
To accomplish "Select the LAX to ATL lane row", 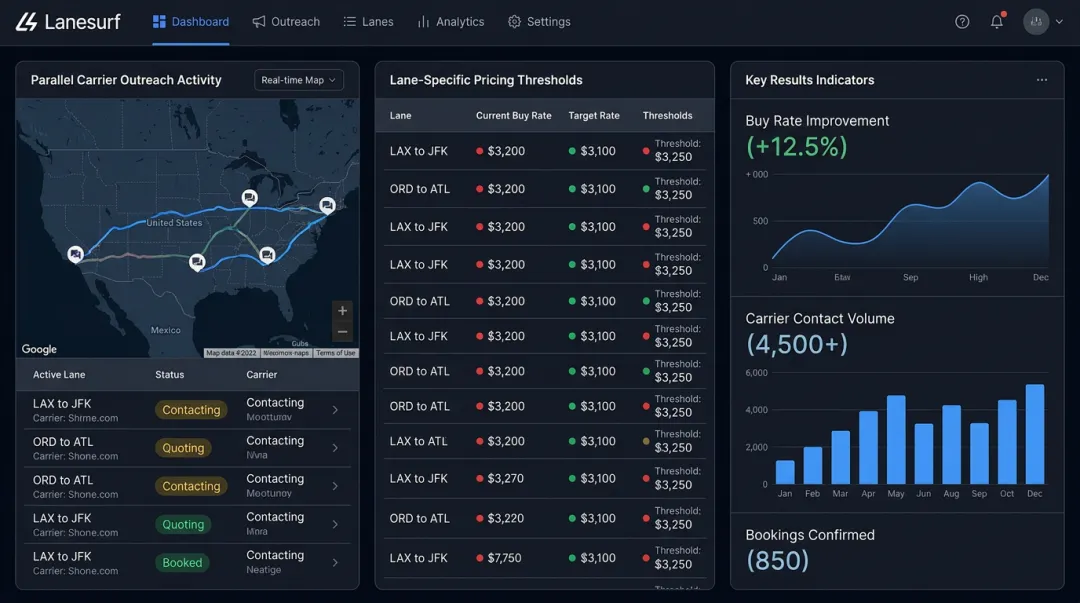I will (544, 441).
